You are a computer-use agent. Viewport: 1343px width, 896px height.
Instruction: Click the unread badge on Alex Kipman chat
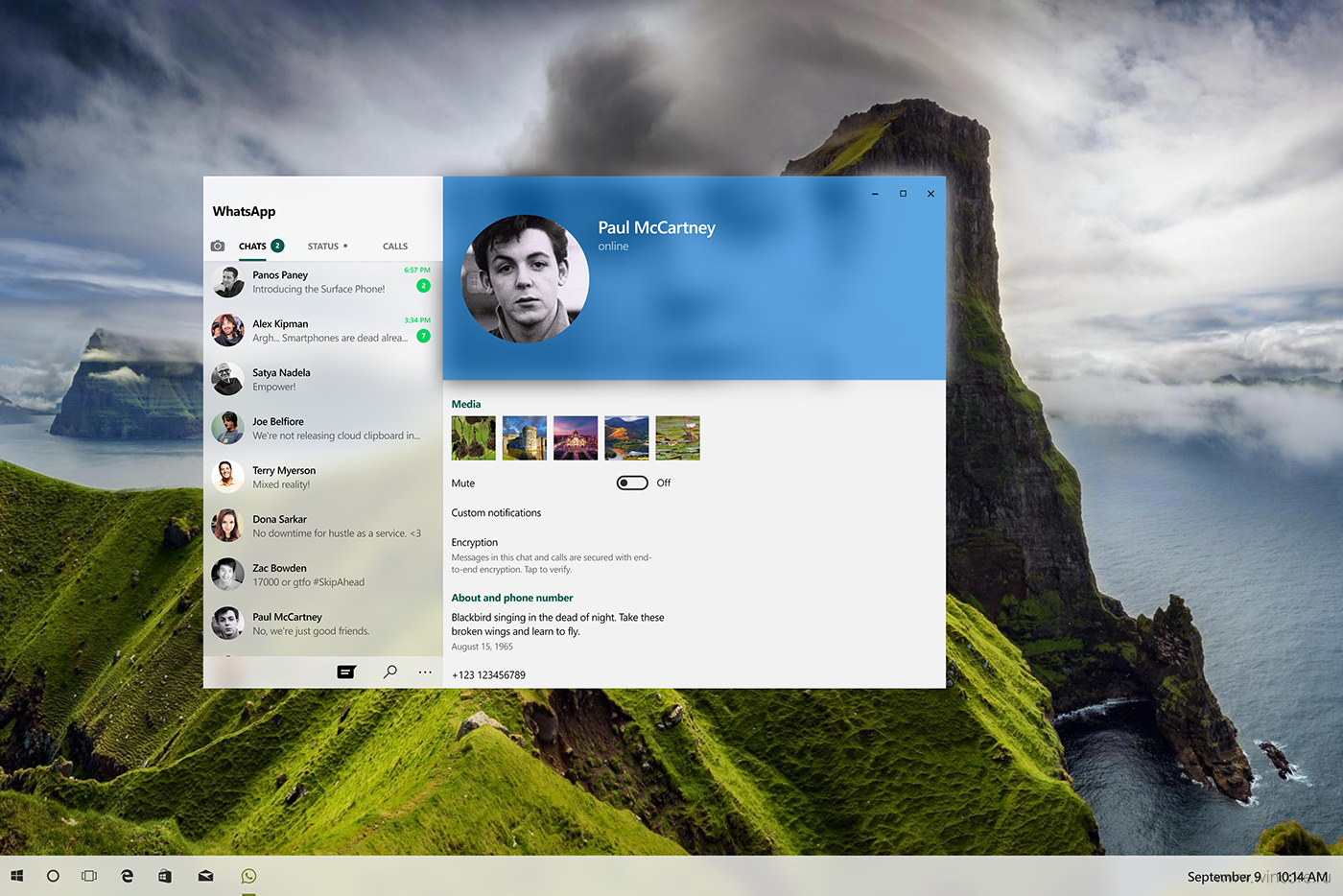coord(423,336)
